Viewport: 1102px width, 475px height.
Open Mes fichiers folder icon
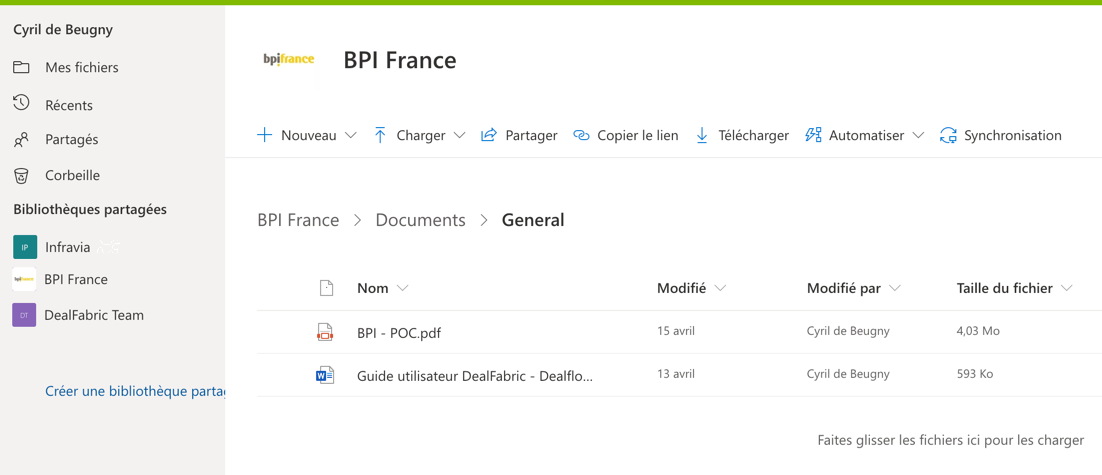pos(21,67)
